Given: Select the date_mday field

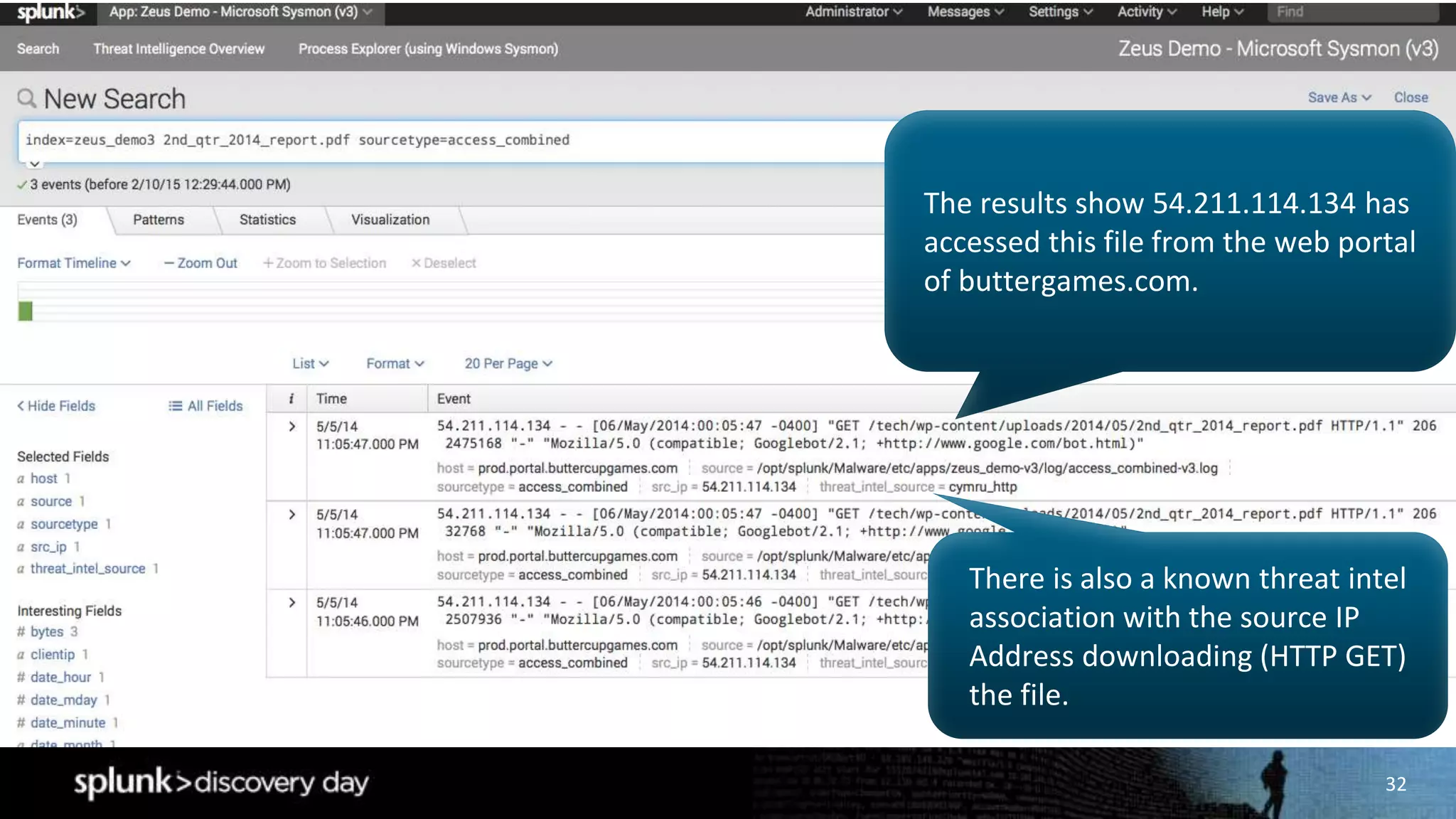Looking at the screenshot, I should [63, 700].
